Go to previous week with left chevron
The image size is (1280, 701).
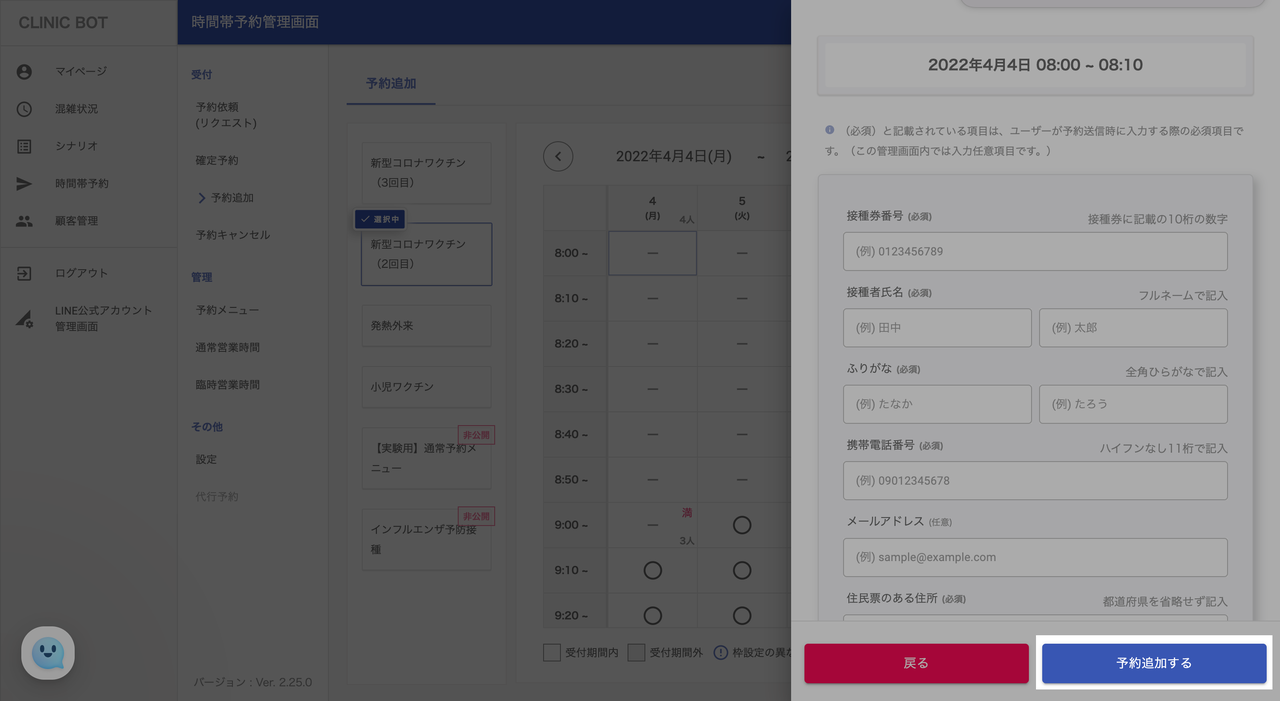[558, 156]
